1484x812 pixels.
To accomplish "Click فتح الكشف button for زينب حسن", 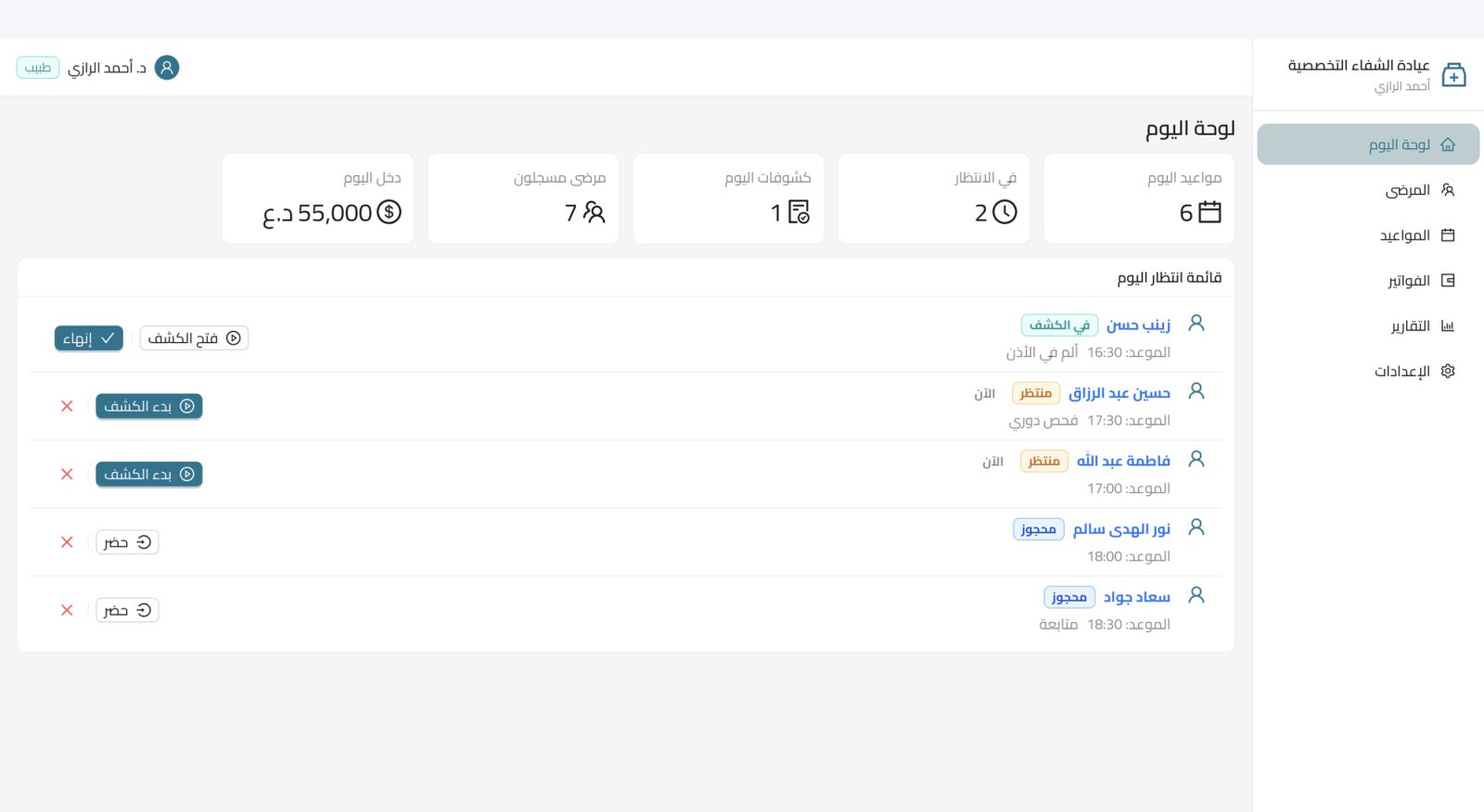I will 194,338.
